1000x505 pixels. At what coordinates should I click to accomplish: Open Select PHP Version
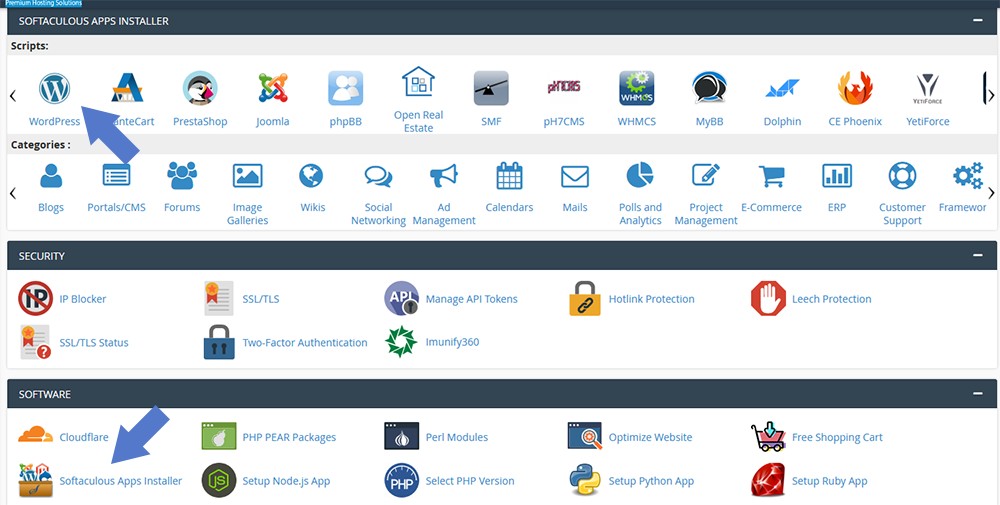470,481
